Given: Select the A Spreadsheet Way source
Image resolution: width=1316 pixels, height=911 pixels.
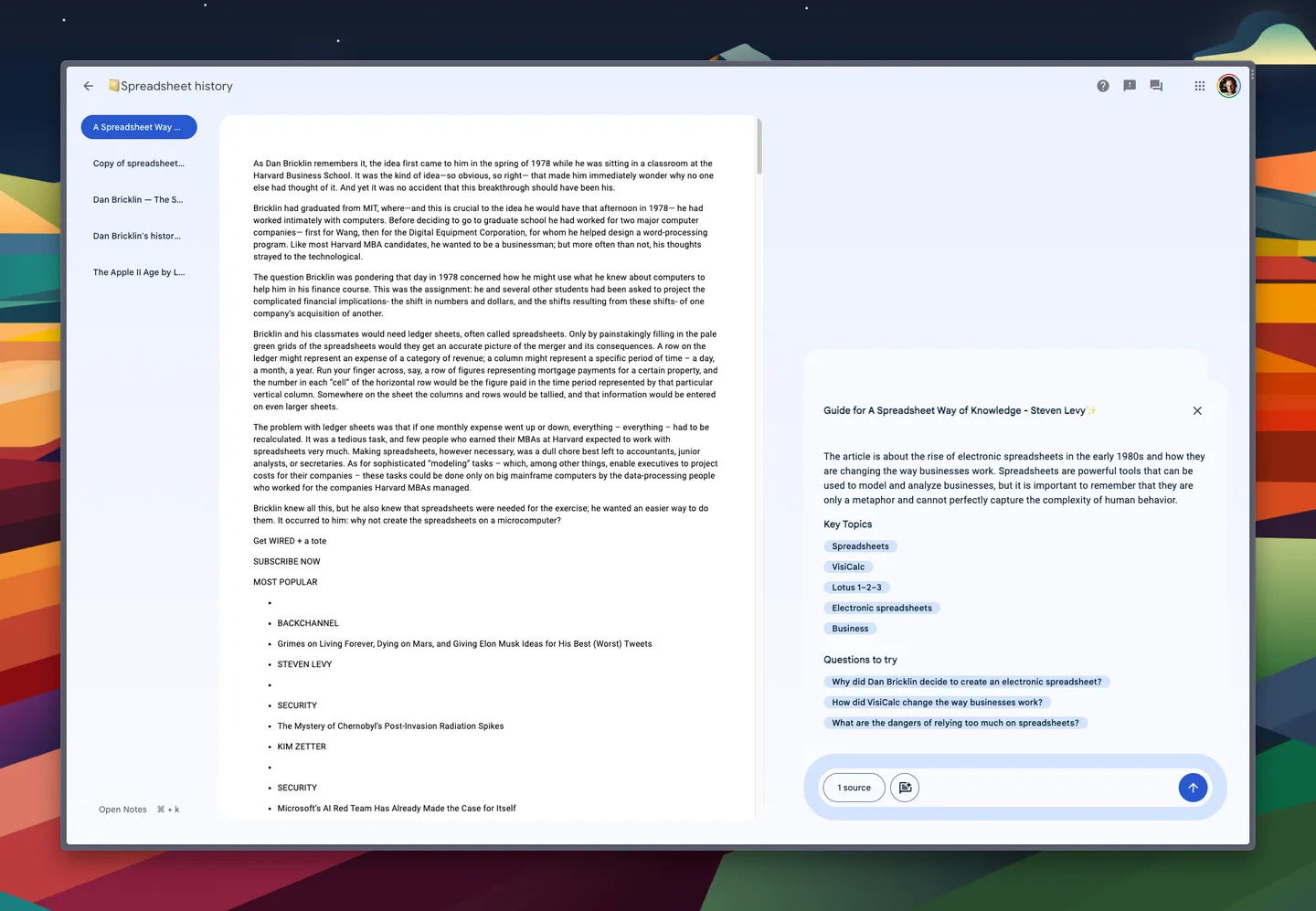Looking at the screenshot, I should pos(139,127).
